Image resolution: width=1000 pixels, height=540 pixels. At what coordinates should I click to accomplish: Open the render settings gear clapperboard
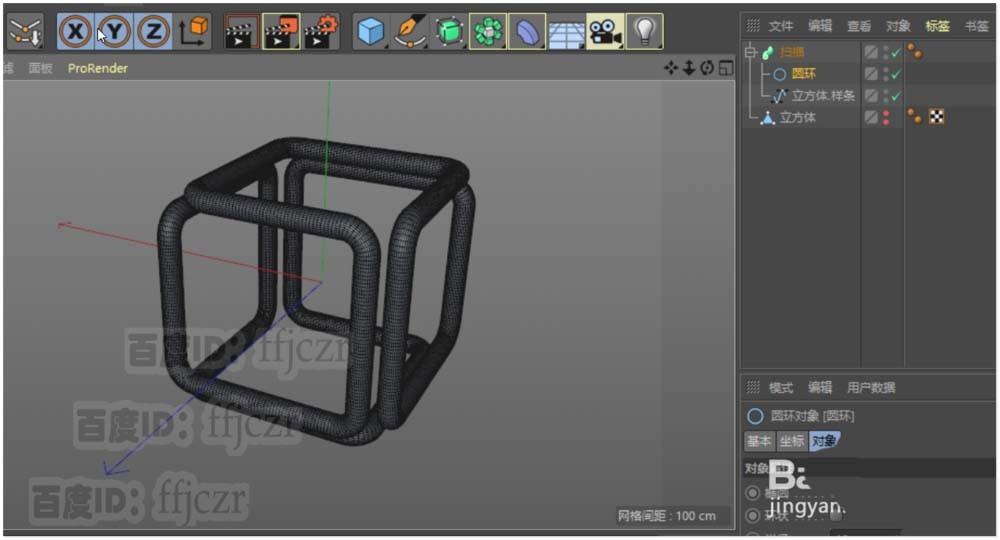pos(320,31)
